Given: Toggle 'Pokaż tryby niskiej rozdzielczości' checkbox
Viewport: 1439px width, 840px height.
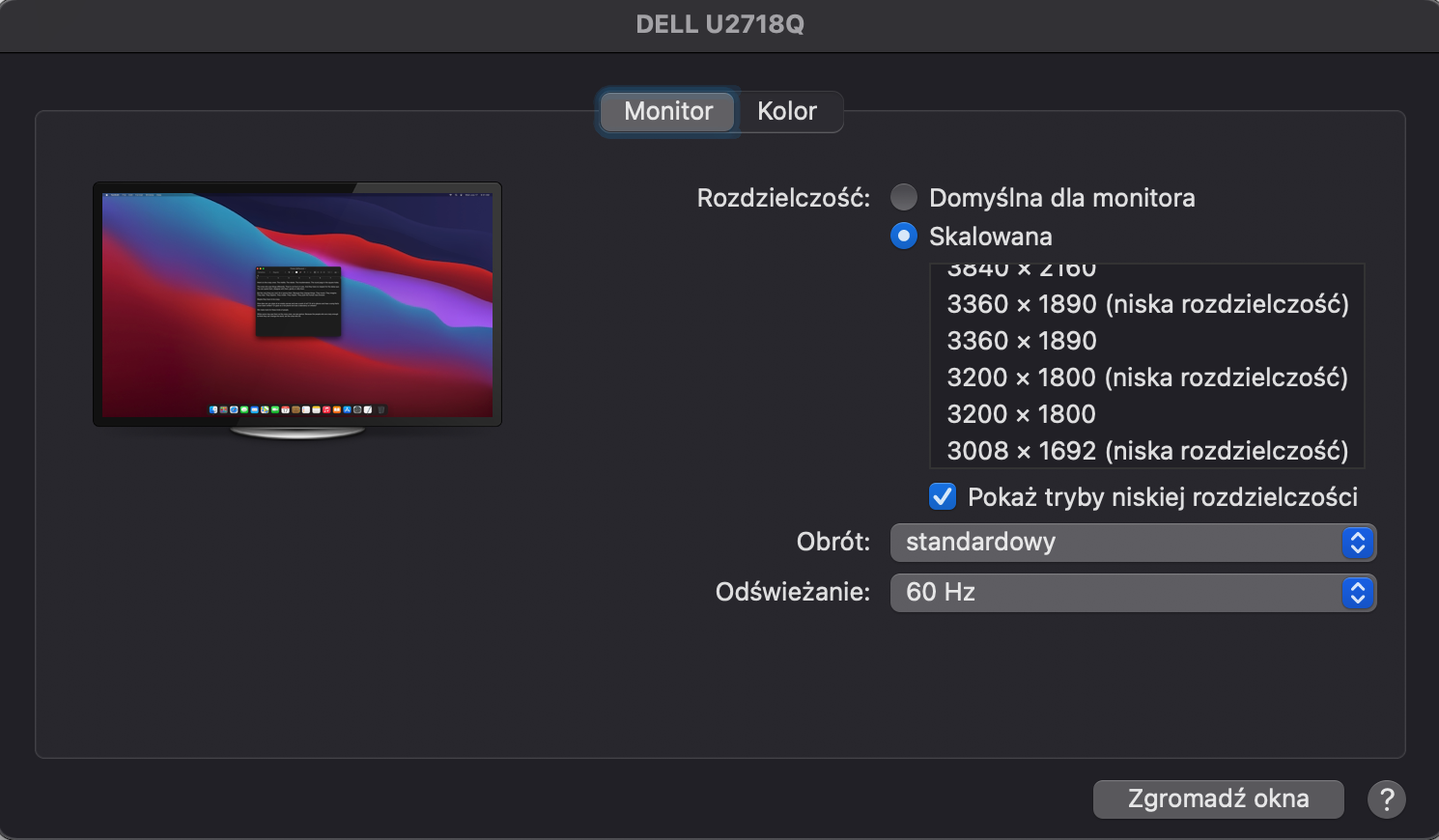Looking at the screenshot, I should point(943,496).
